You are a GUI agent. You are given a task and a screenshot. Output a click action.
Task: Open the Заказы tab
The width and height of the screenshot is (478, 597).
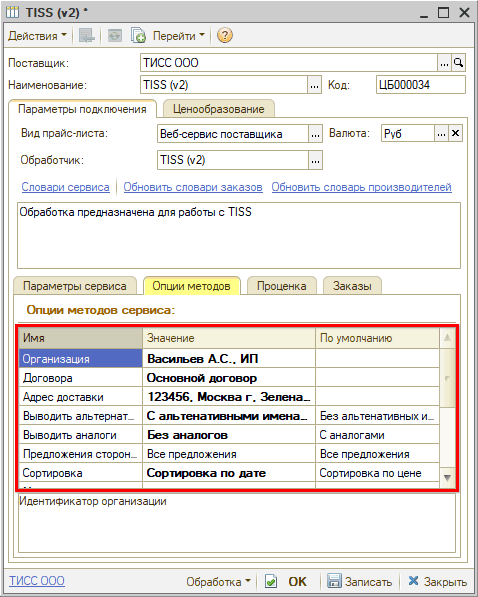click(x=352, y=286)
